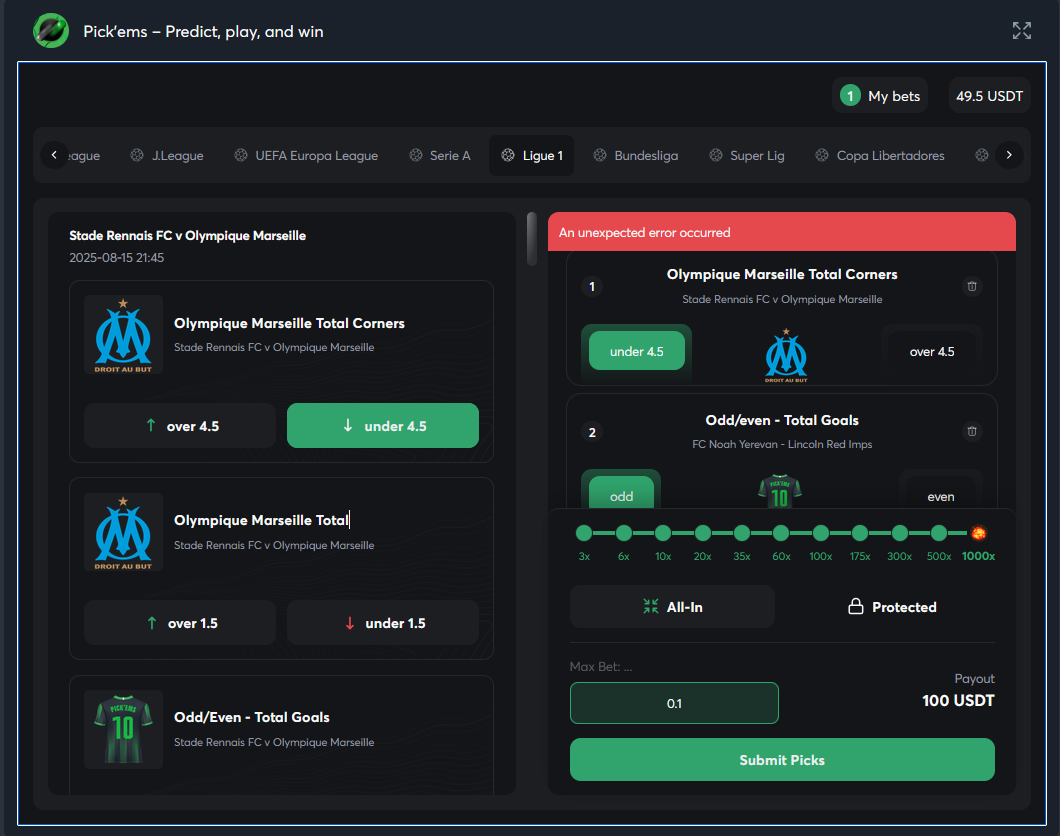This screenshot has height=836, width=1060.
Task: Click the bet amount input field
Action: (674, 703)
